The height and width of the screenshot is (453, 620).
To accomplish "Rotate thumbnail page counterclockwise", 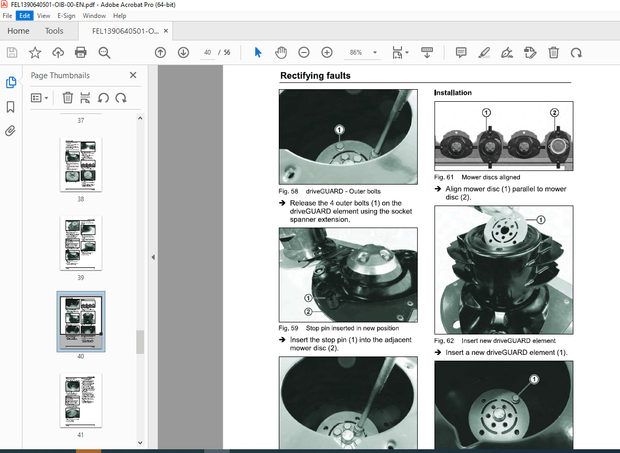I will [x=103, y=98].
